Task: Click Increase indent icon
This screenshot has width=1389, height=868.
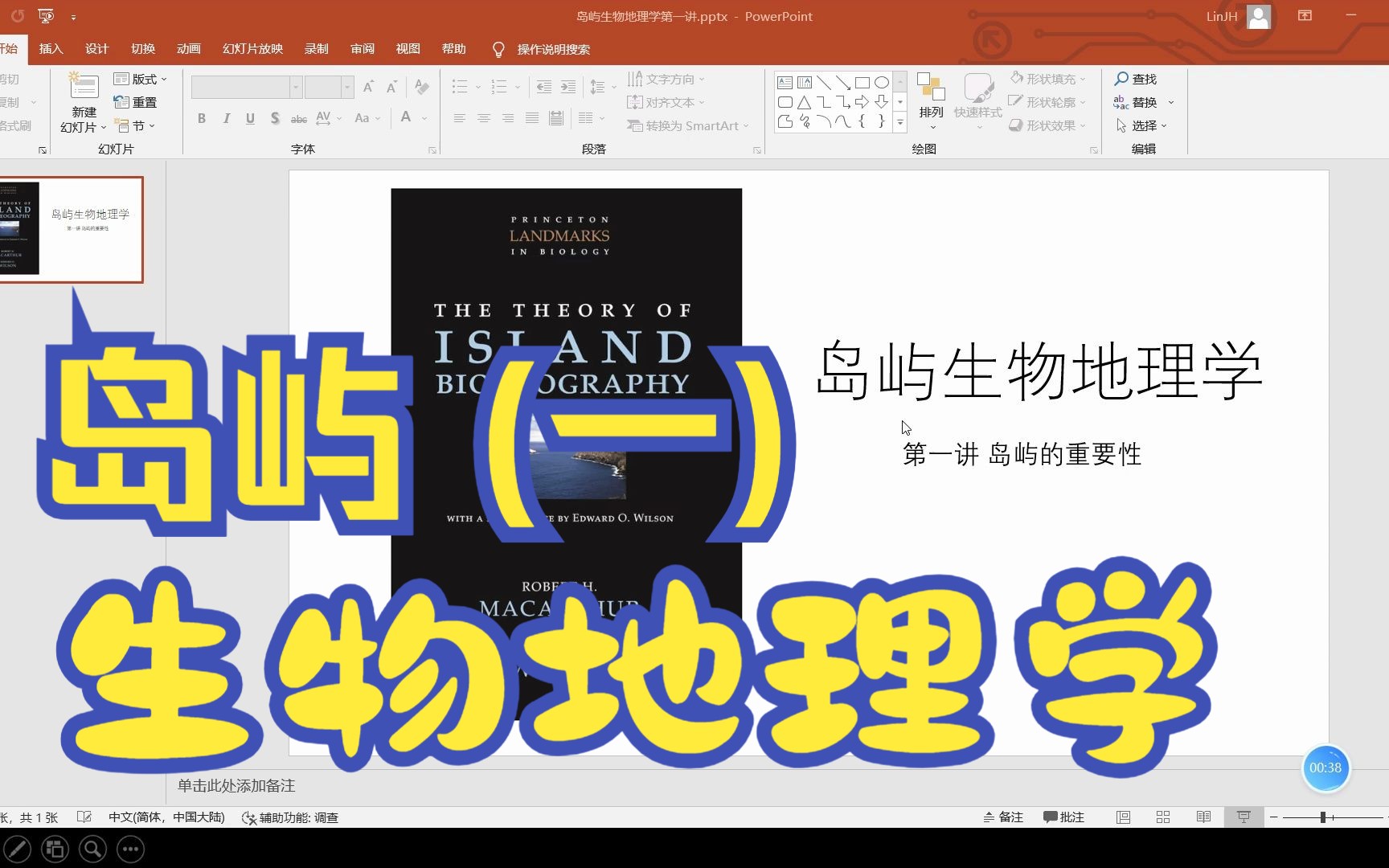Action: pyautogui.click(x=568, y=87)
